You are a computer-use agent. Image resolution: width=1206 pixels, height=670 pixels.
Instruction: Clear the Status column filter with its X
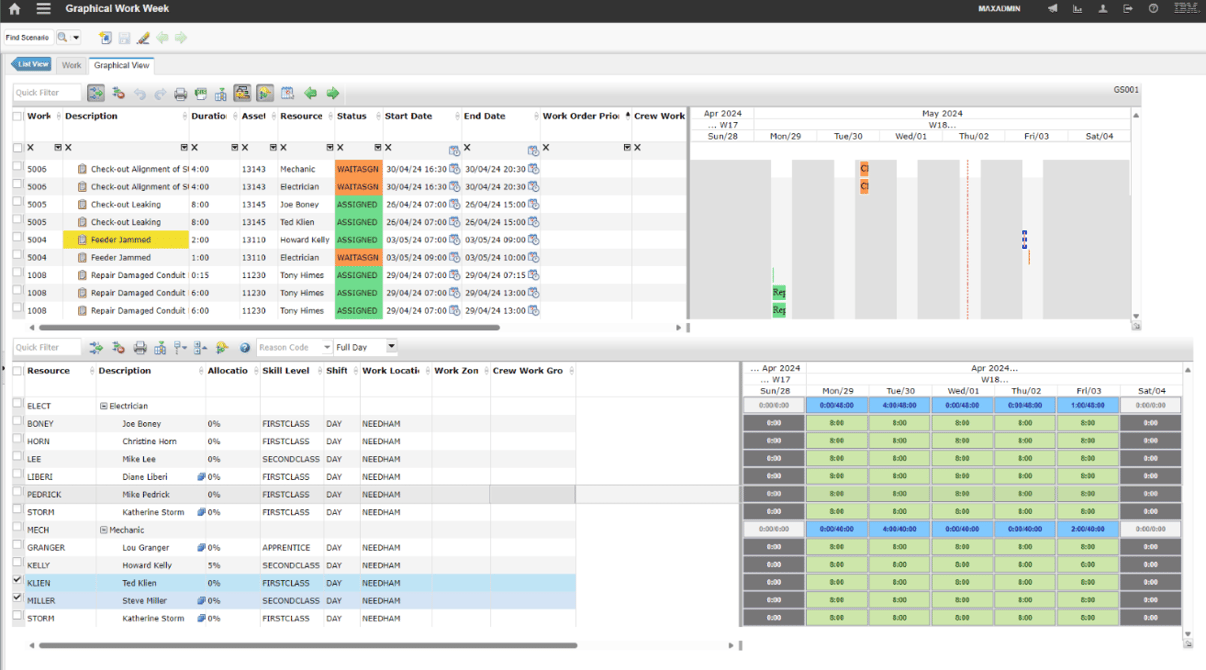pyautogui.click(x=340, y=148)
